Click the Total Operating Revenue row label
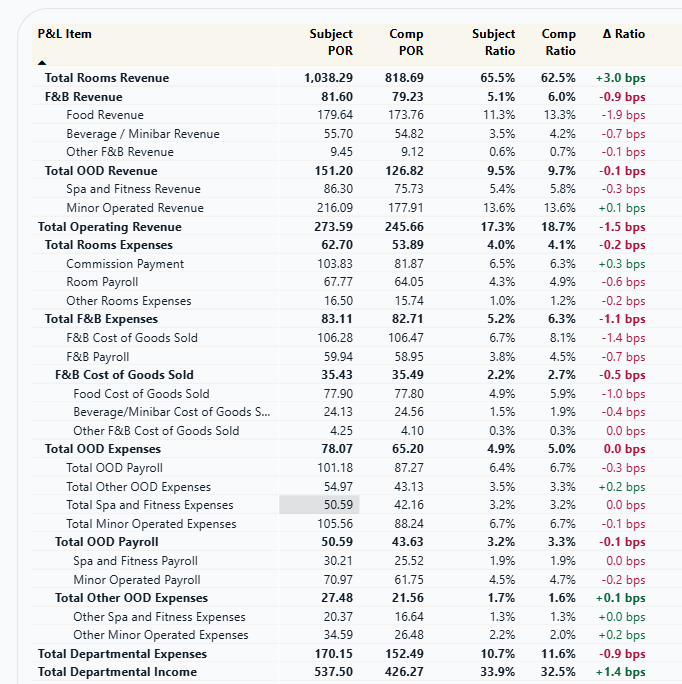This screenshot has height=684, width=682. [110, 227]
